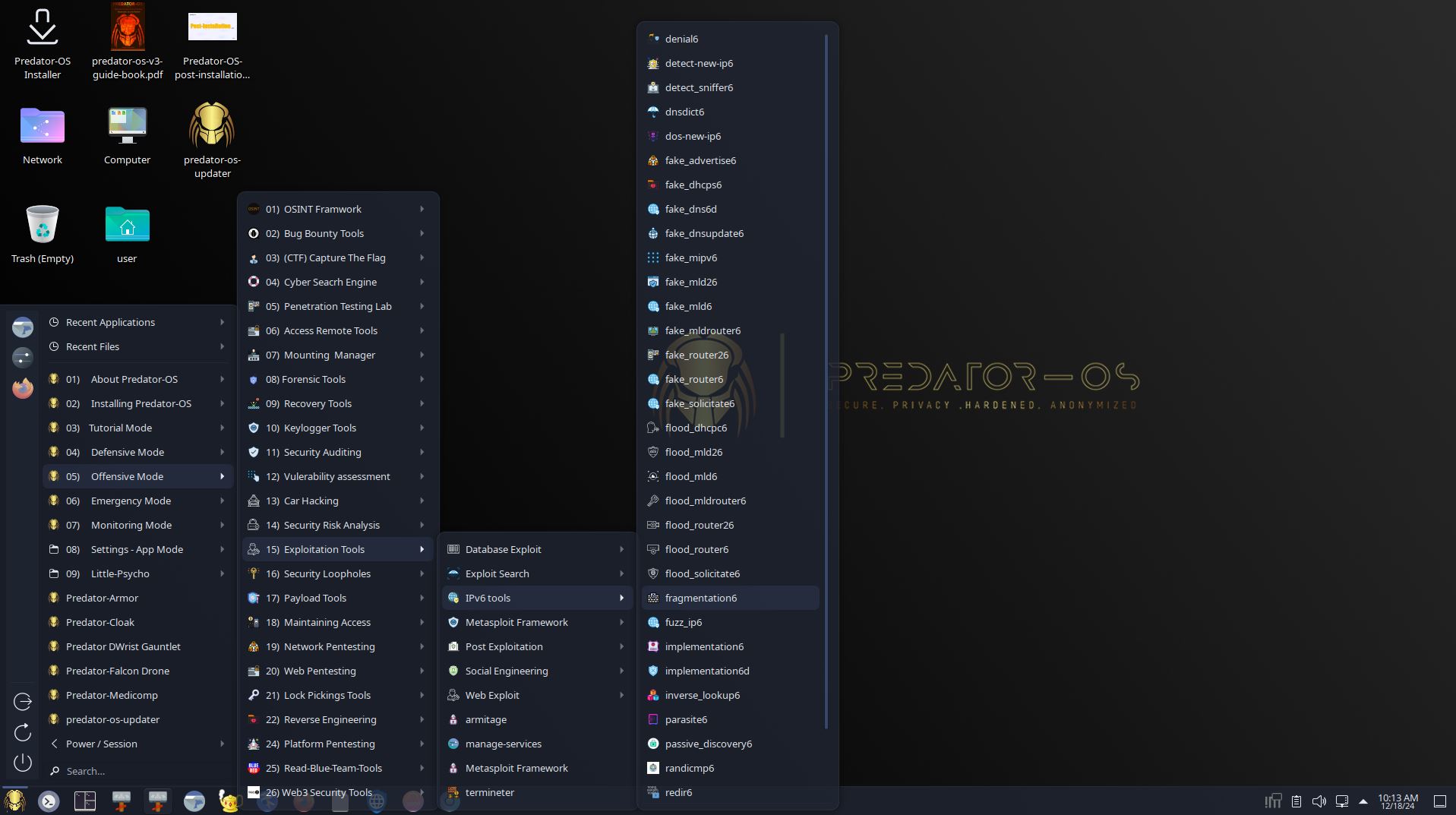Select 05) Offensive Mode menu entry
Screen dimensions: 1456x815
pos(137,476)
